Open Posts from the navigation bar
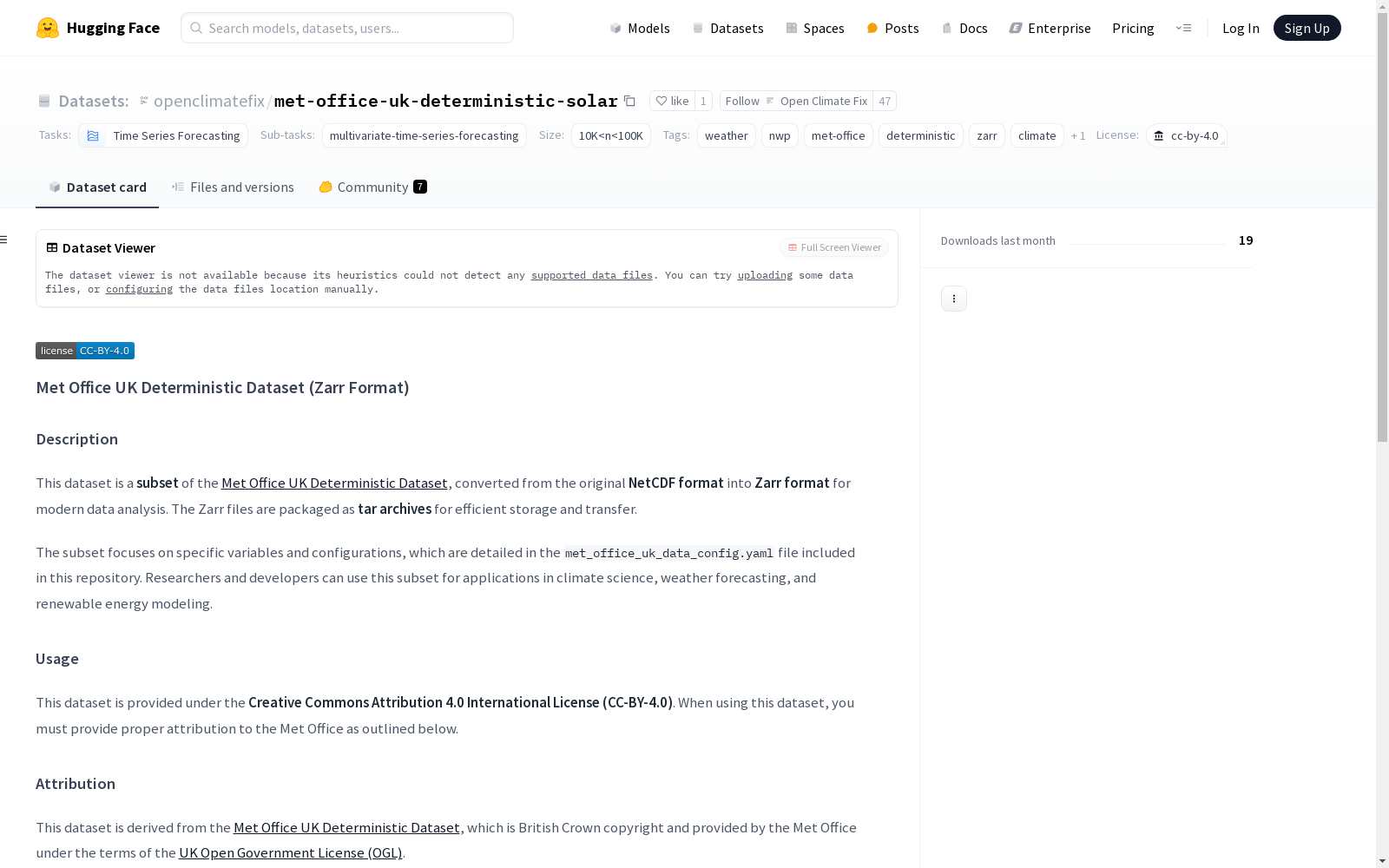The image size is (1389, 868). pyautogui.click(x=892, y=28)
